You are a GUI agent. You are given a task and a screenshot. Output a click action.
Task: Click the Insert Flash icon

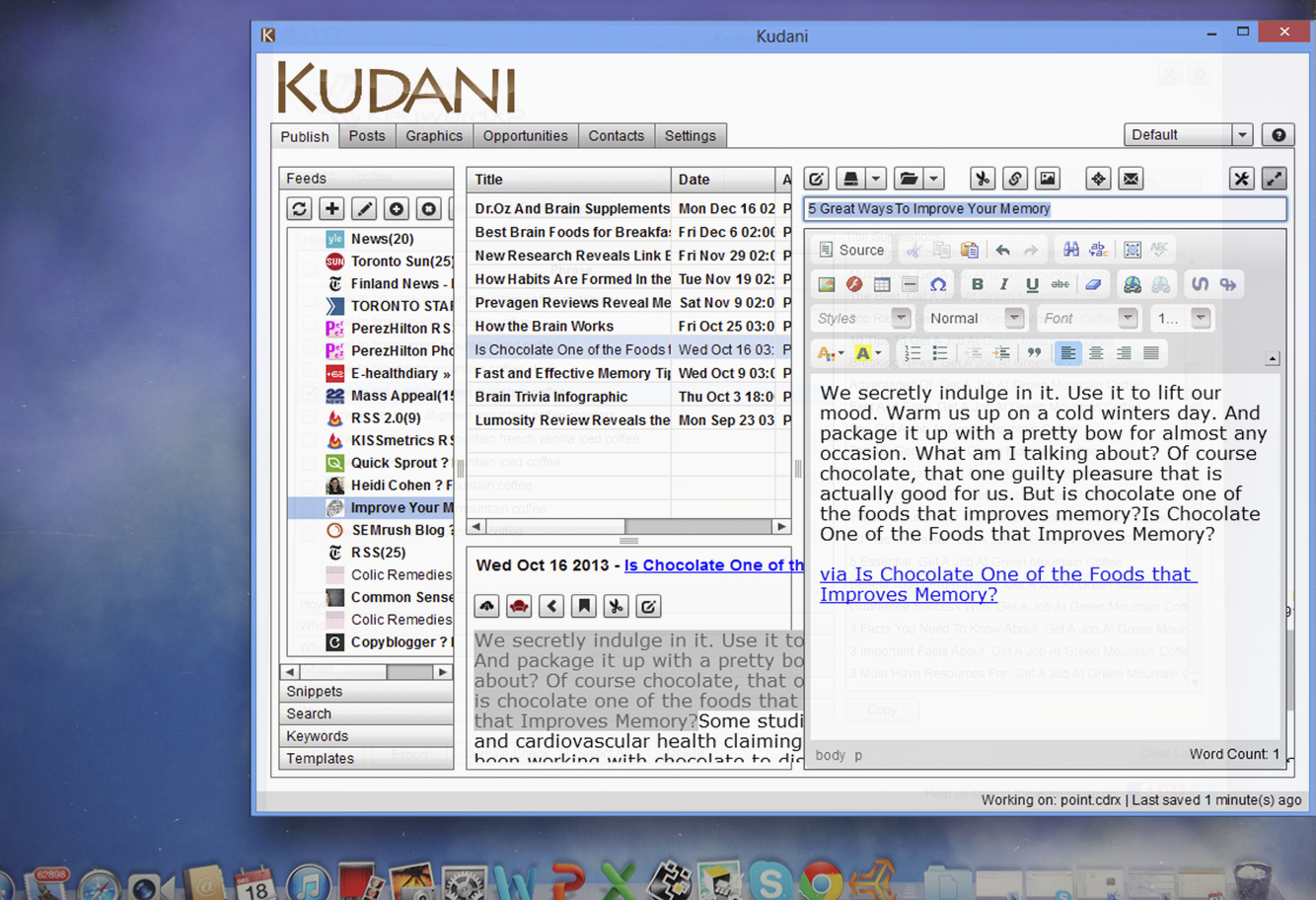pos(854,284)
